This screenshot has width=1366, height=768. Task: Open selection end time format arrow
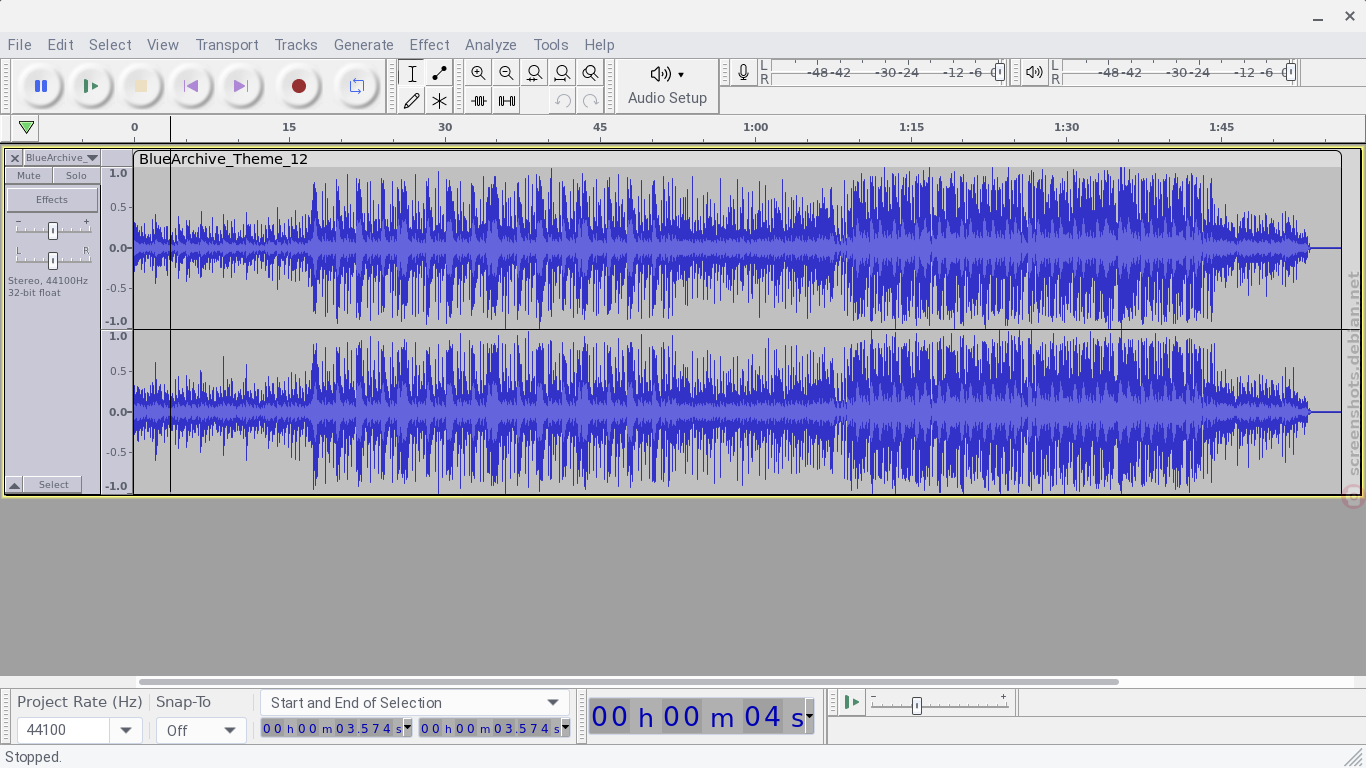[x=565, y=729]
